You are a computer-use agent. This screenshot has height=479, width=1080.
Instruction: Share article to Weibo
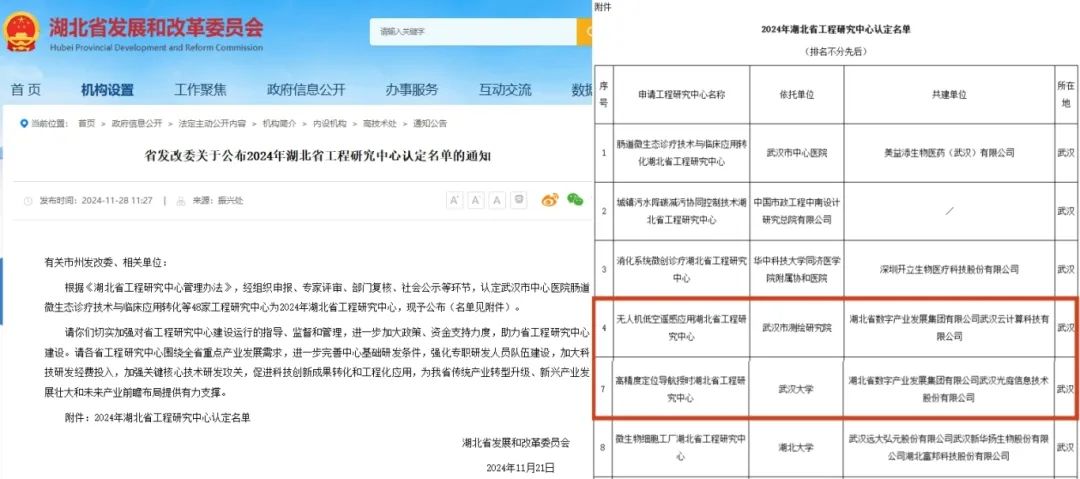pos(549,200)
